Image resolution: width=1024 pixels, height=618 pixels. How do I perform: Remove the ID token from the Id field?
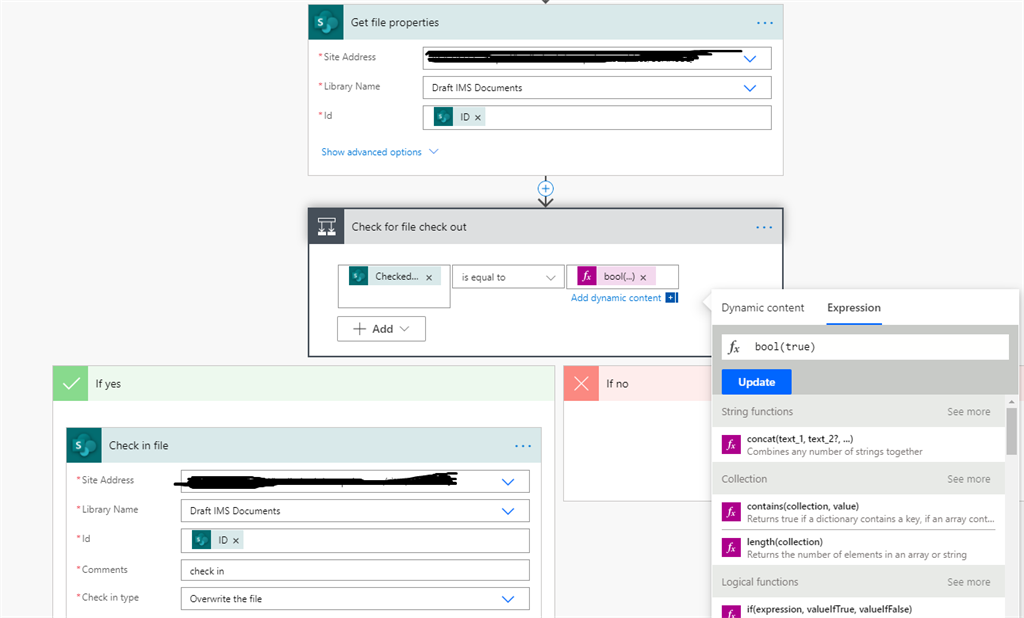coord(478,116)
